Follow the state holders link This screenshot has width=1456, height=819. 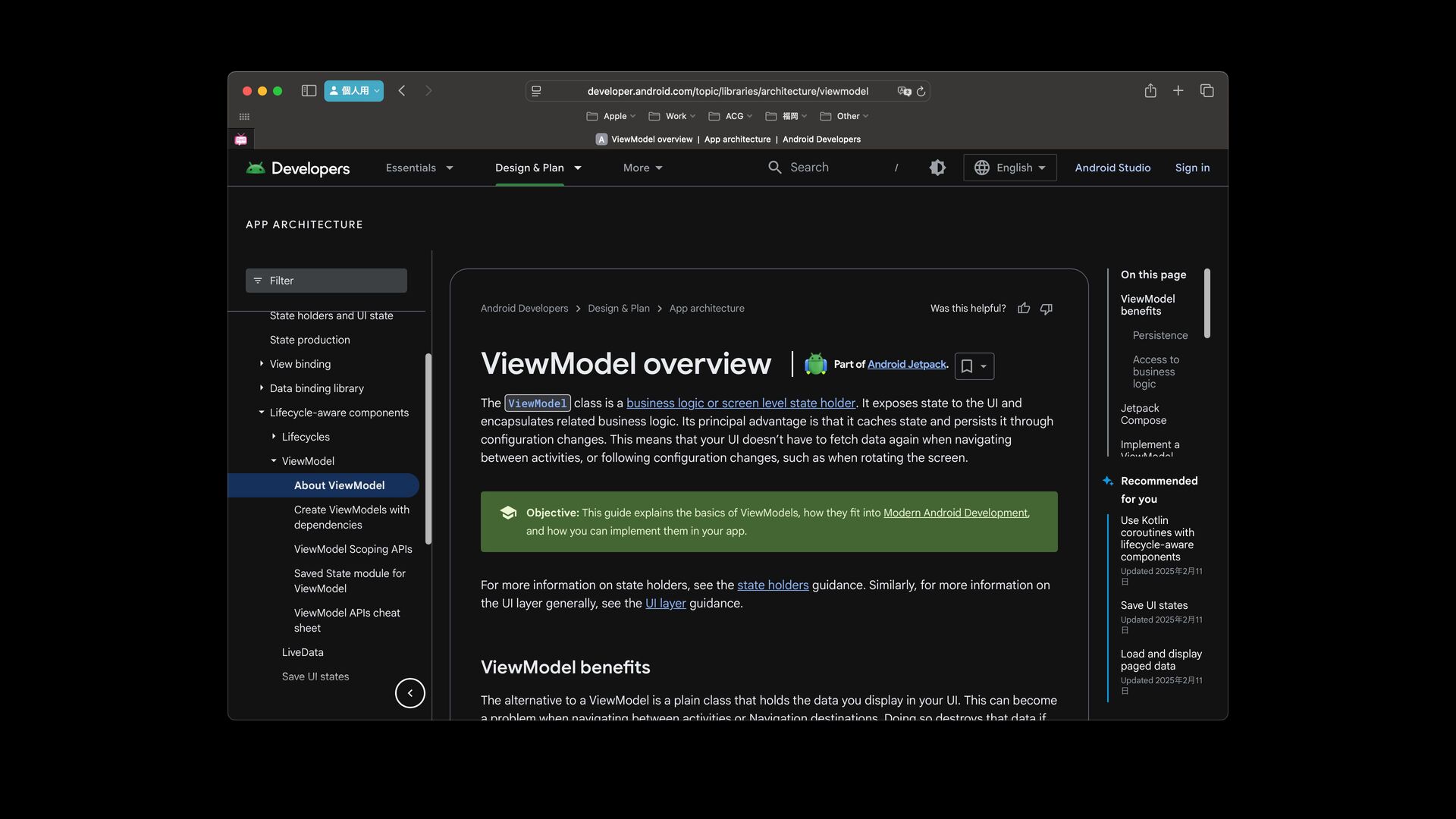[773, 585]
